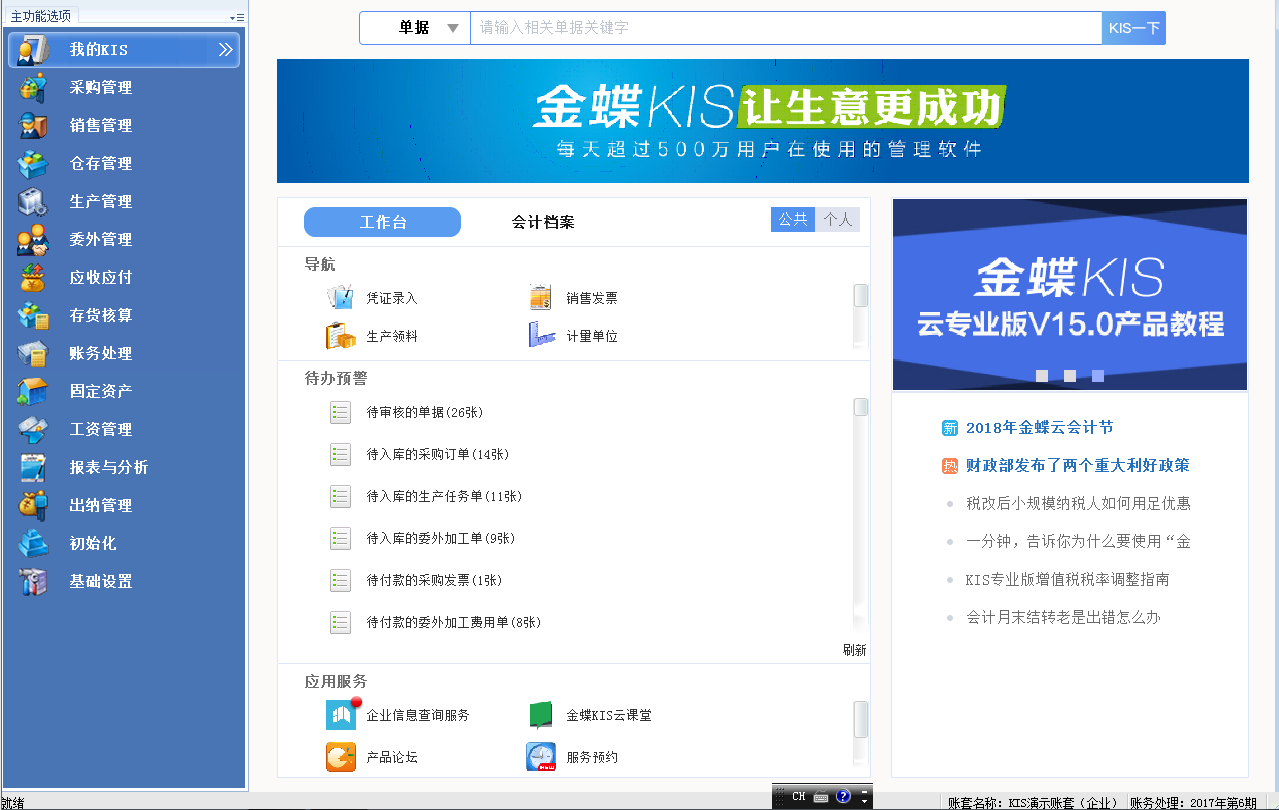Open 2018年金蝶云会计节 news link

click(1040, 427)
